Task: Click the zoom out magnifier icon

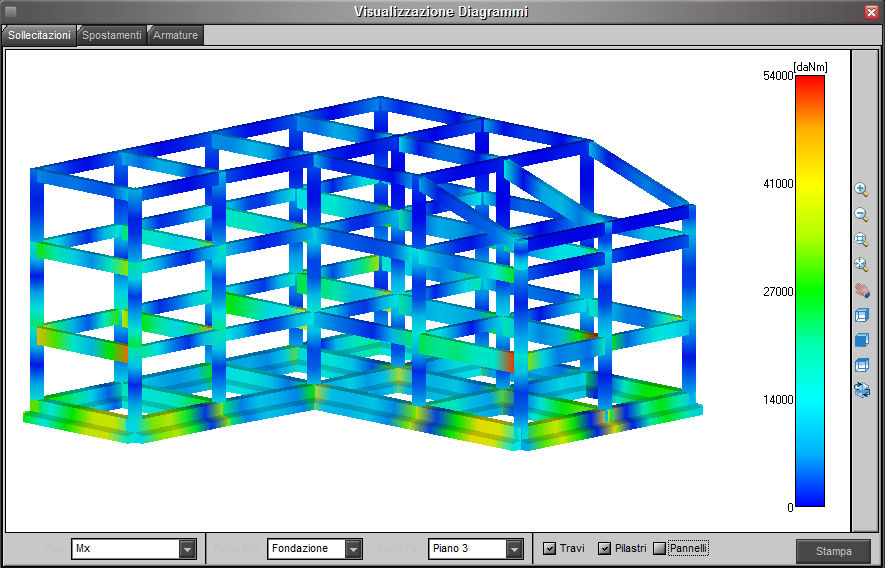Action: click(x=861, y=215)
